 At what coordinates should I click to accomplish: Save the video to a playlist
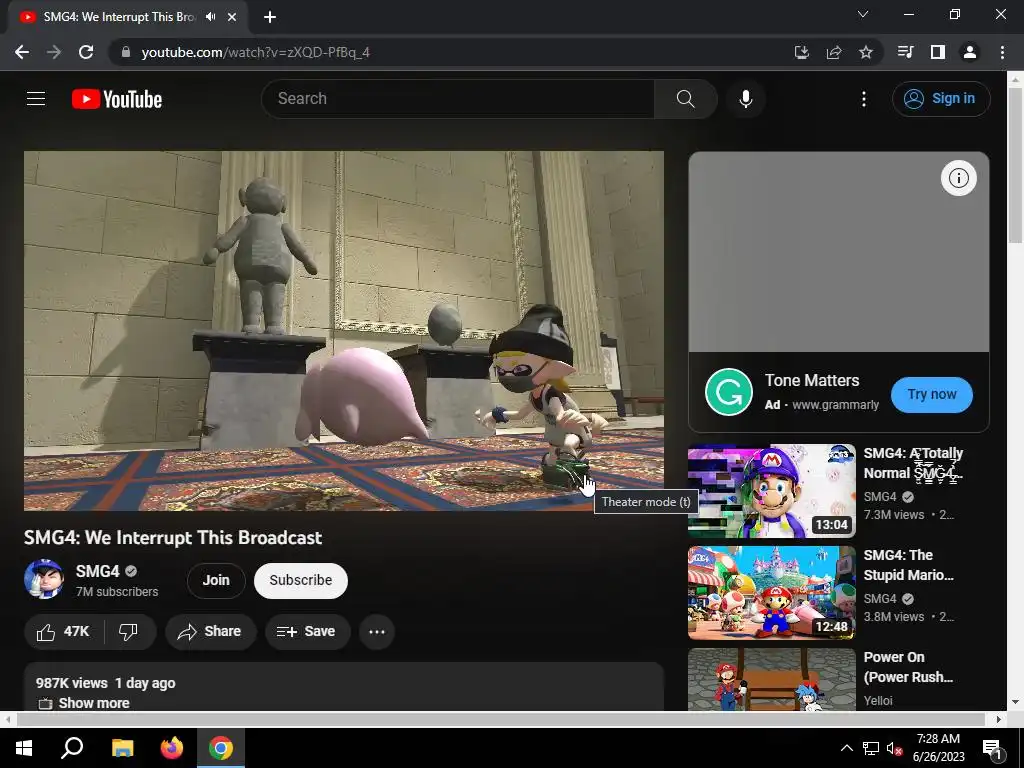click(x=306, y=632)
